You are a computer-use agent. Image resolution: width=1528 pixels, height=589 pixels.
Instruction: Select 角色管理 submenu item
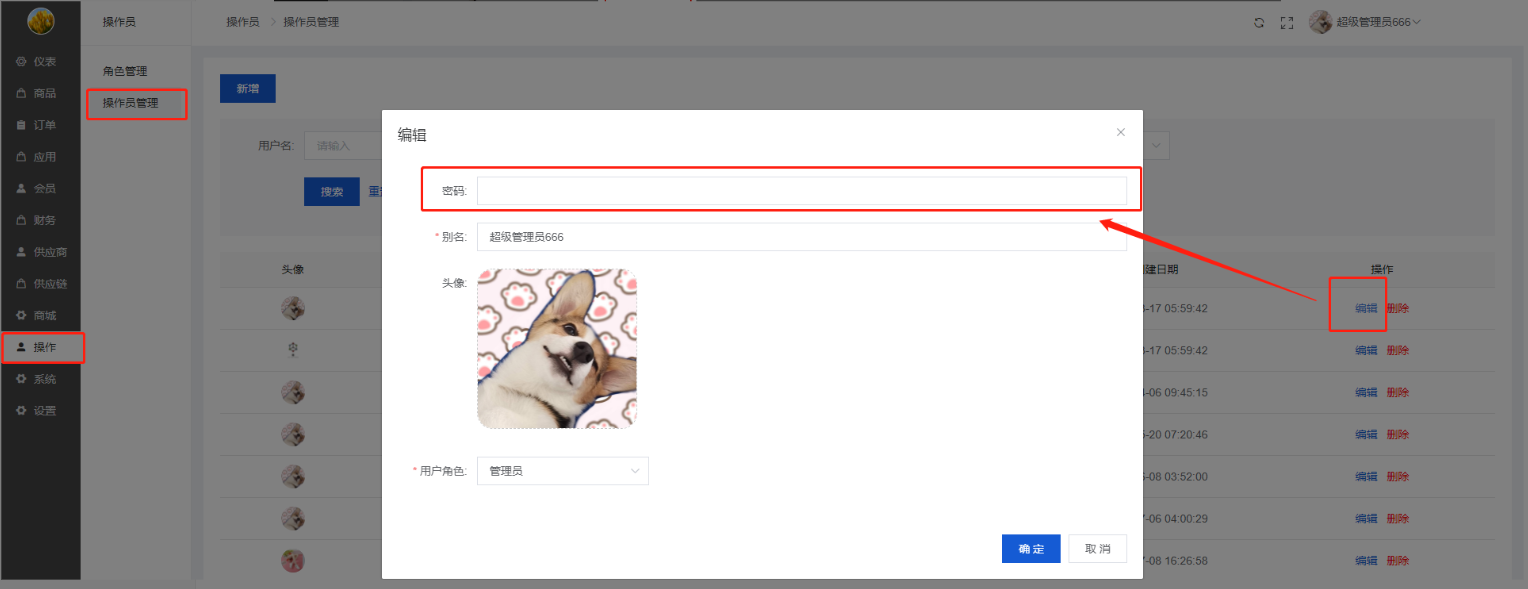125,72
